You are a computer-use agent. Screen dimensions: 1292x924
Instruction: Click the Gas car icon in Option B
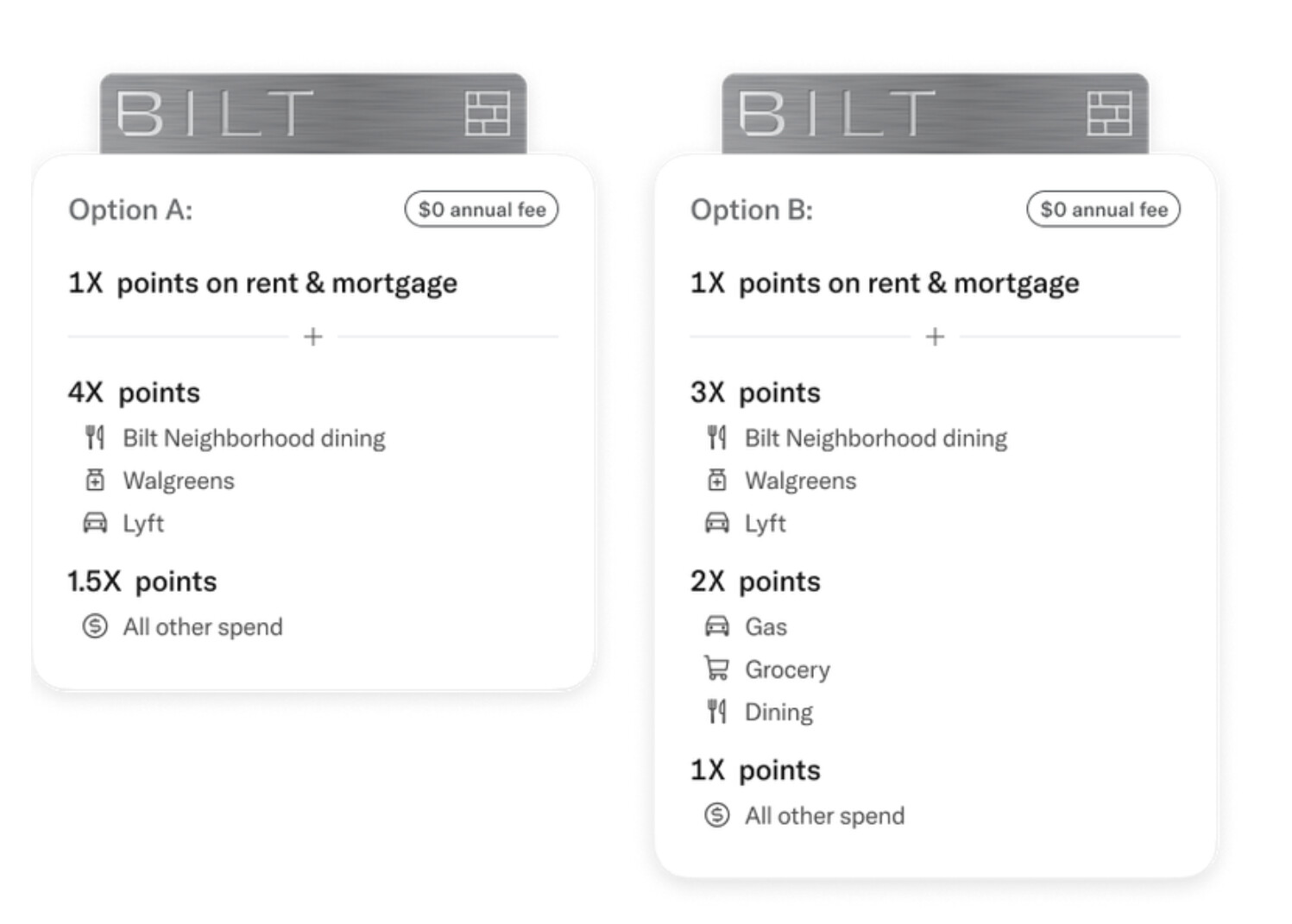click(716, 626)
